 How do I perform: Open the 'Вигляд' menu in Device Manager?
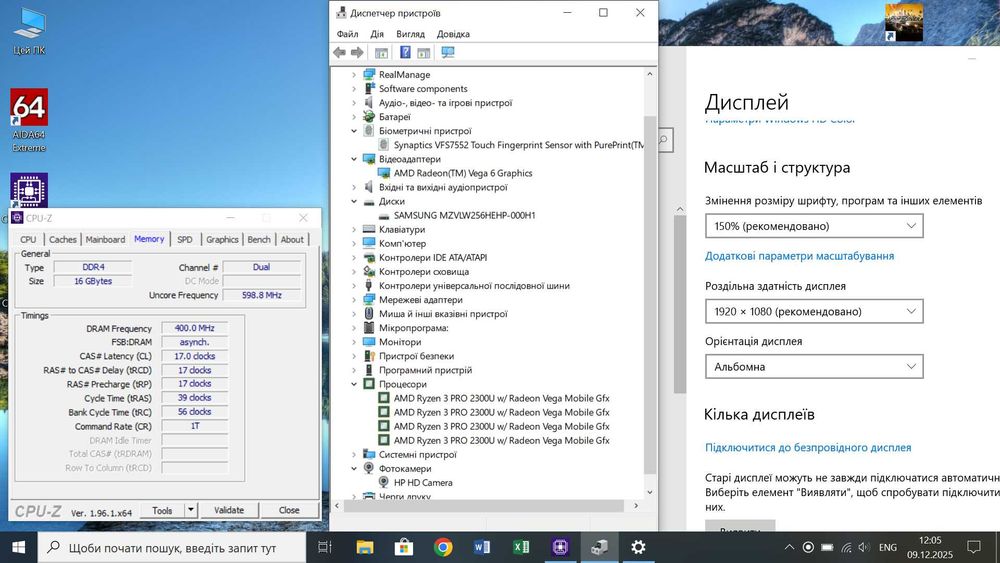pos(410,34)
